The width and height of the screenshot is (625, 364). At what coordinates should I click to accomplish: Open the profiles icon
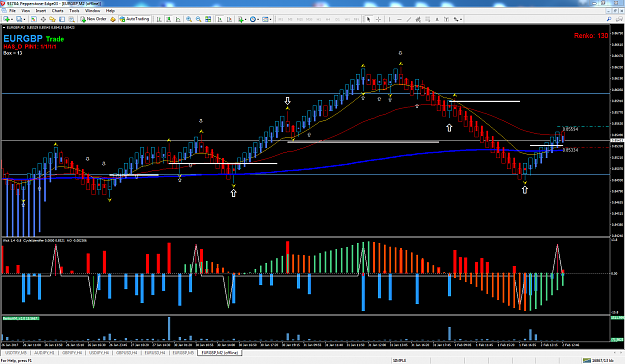click(19, 19)
